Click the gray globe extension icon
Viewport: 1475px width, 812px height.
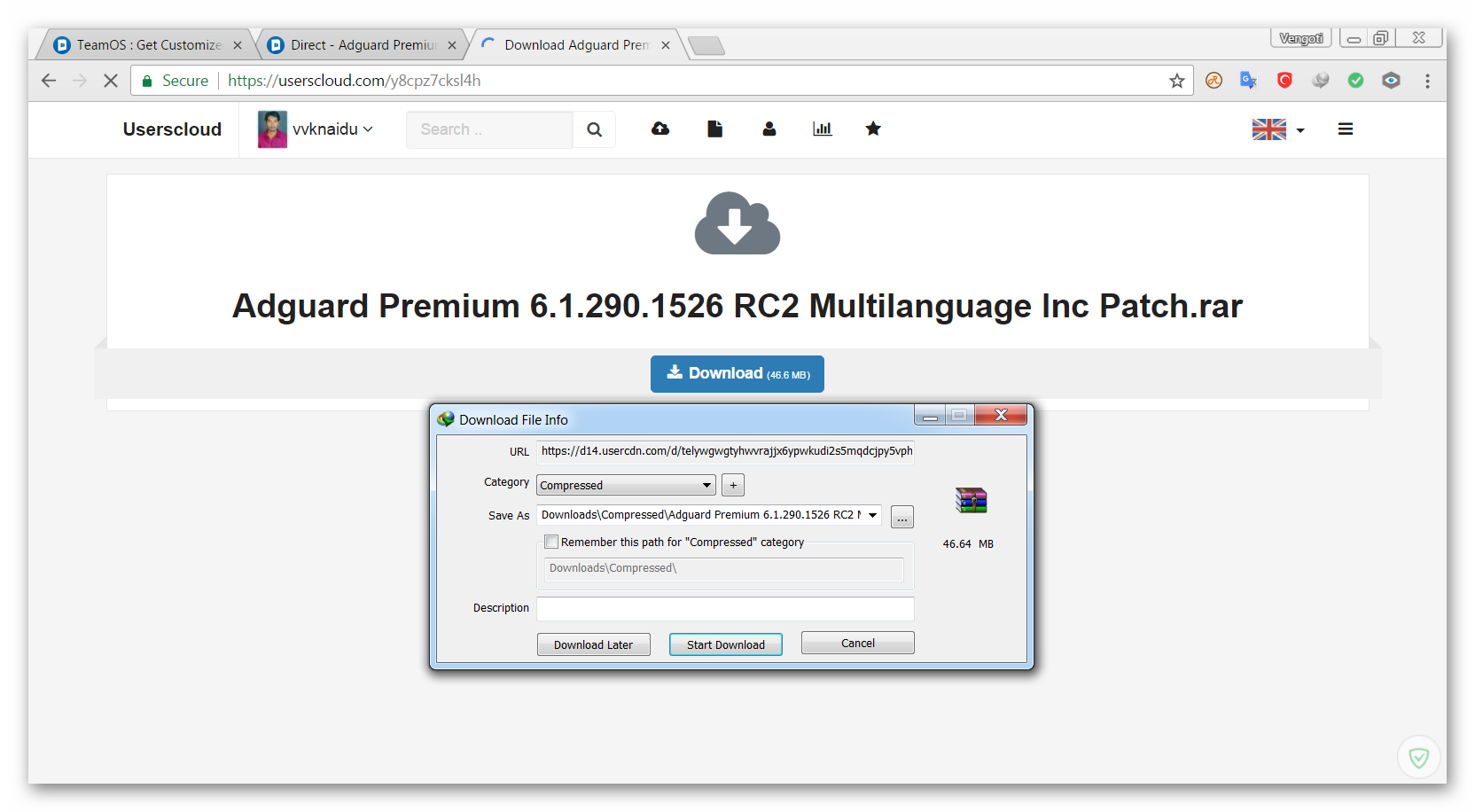point(1321,81)
